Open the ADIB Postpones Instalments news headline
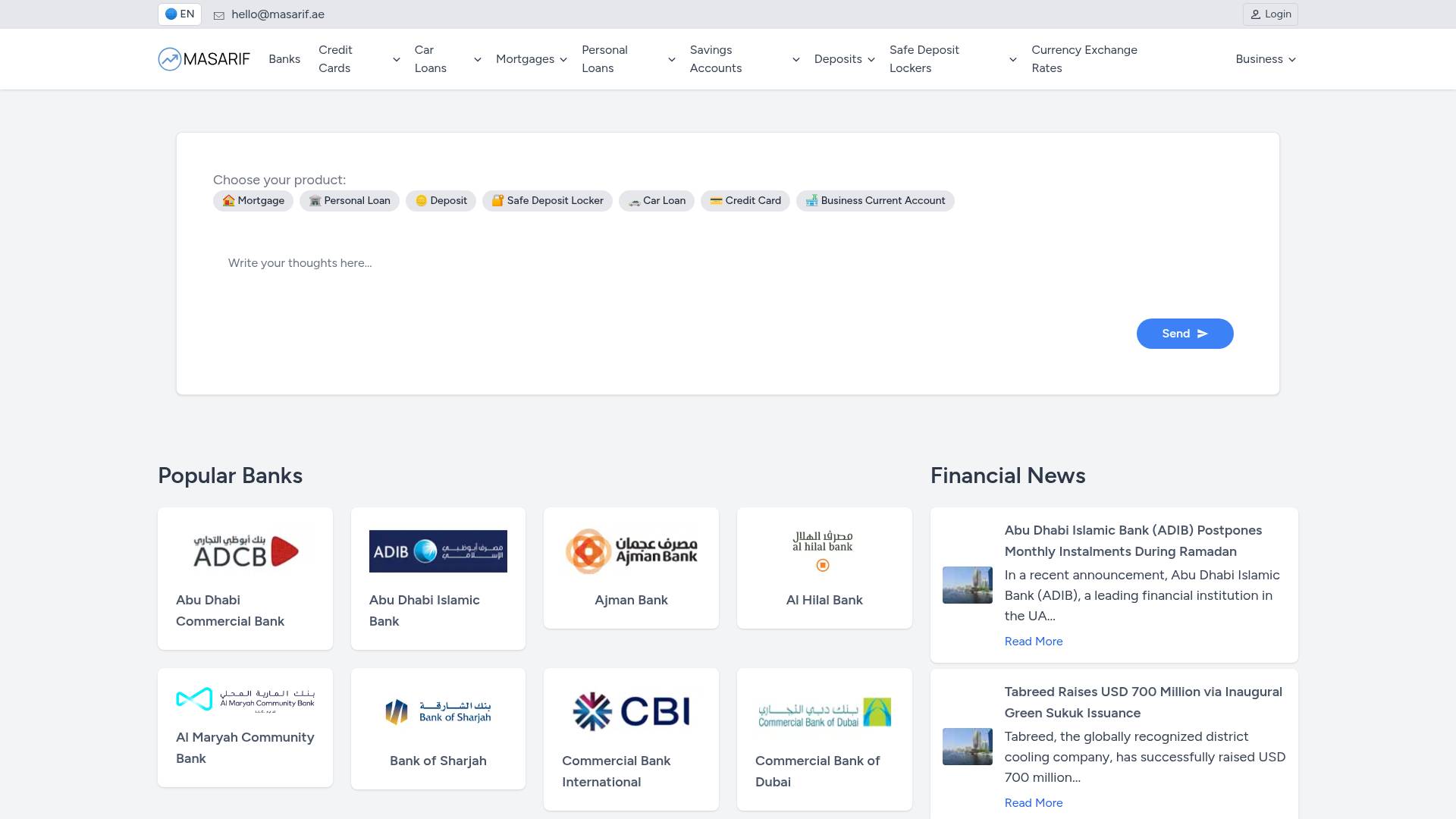The width and height of the screenshot is (1456, 819). tap(1133, 541)
